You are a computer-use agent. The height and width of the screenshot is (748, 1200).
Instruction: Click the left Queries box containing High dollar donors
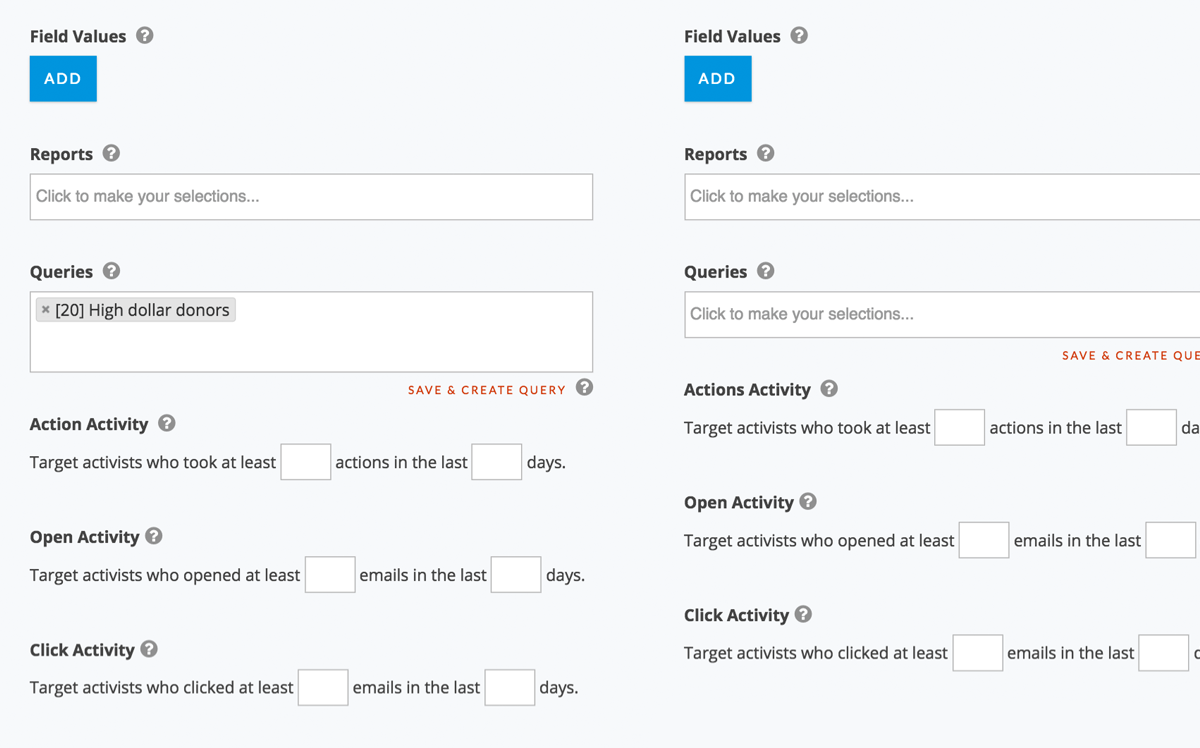(x=400, y=345)
